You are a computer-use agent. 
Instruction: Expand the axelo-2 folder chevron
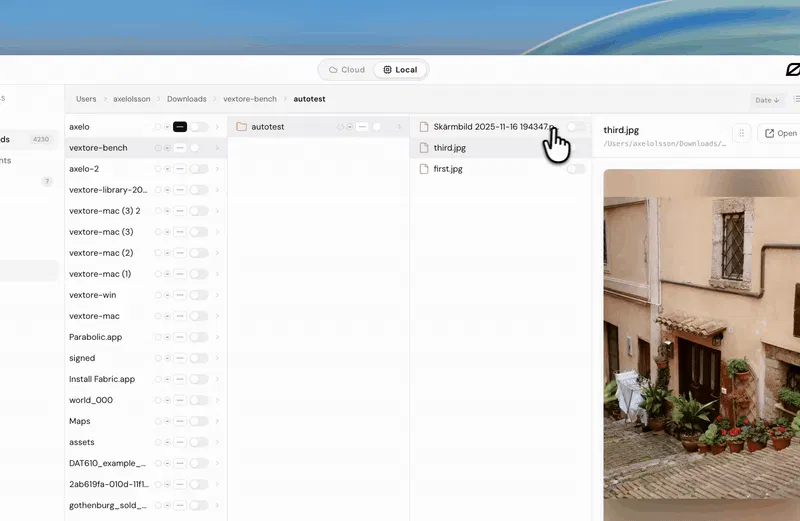click(217, 169)
